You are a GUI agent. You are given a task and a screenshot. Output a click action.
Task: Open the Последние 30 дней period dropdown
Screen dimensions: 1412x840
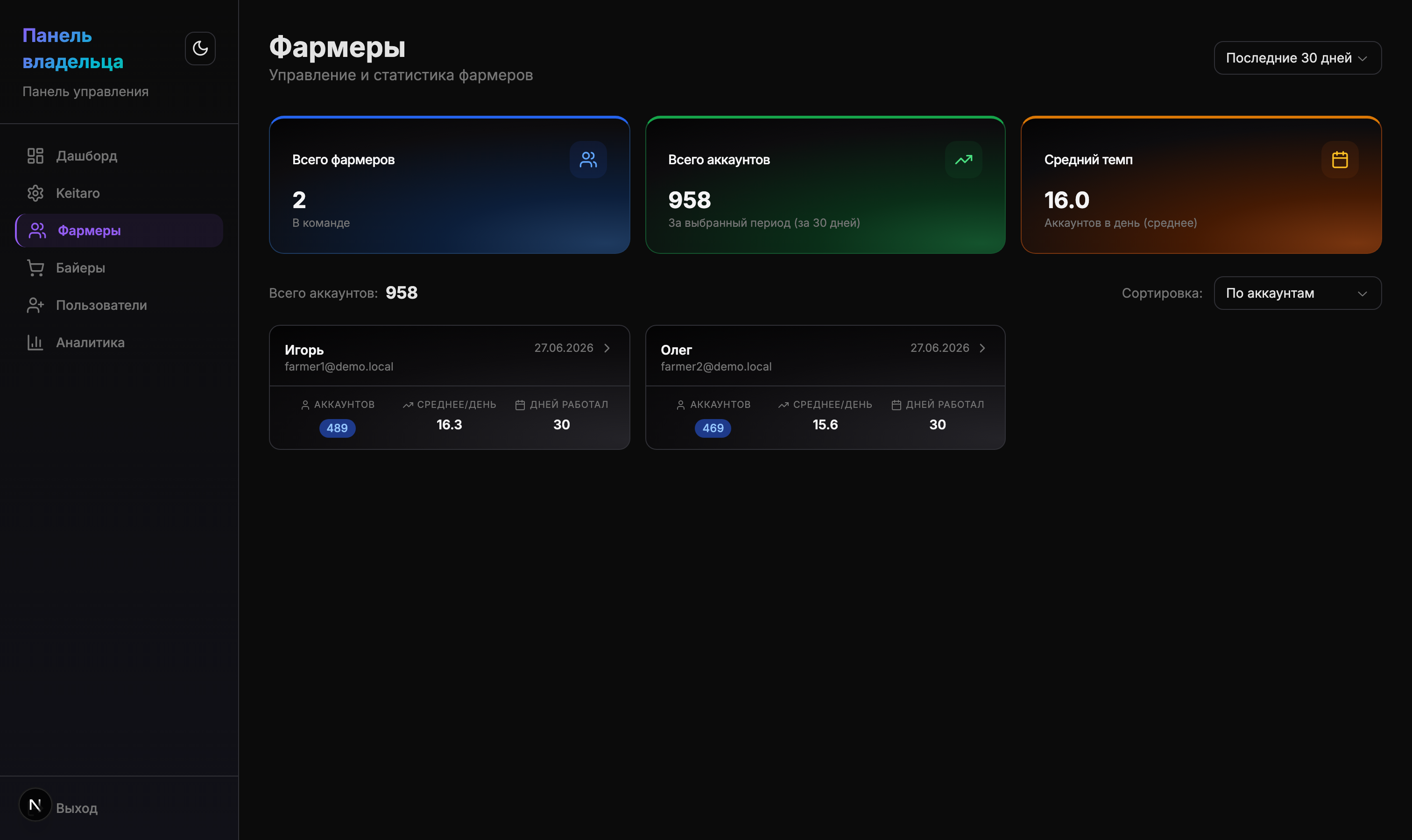1297,58
